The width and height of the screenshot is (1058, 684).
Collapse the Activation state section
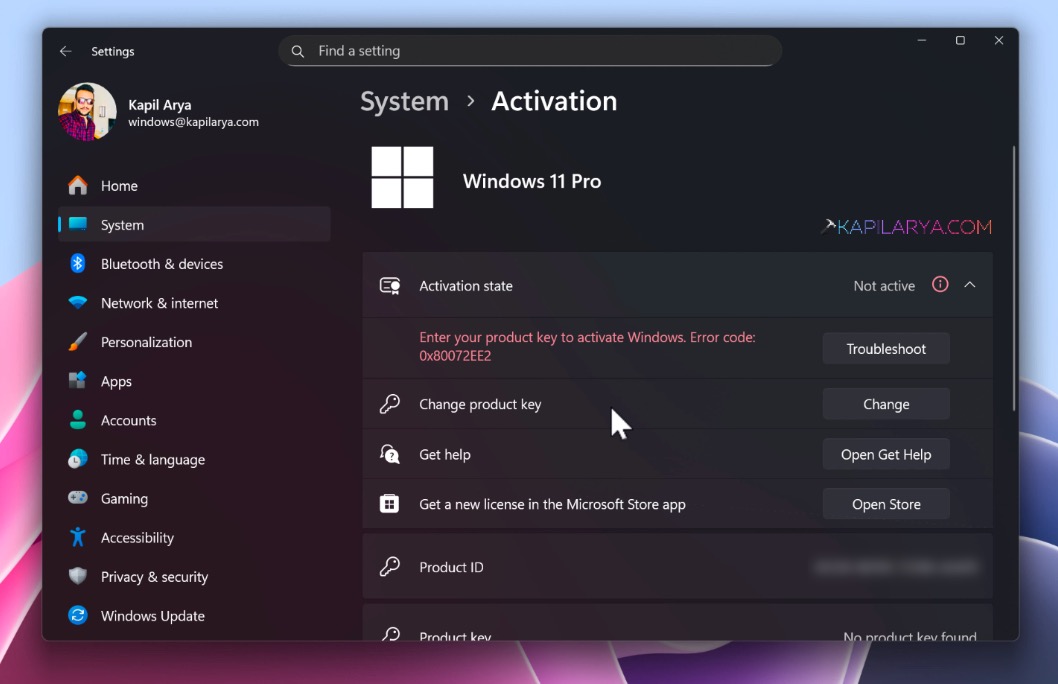coord(969,284)
